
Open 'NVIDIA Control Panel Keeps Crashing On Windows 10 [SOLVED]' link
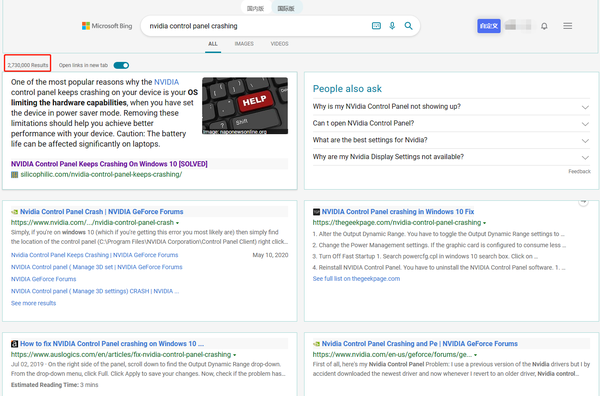click(x=109, y=164)
